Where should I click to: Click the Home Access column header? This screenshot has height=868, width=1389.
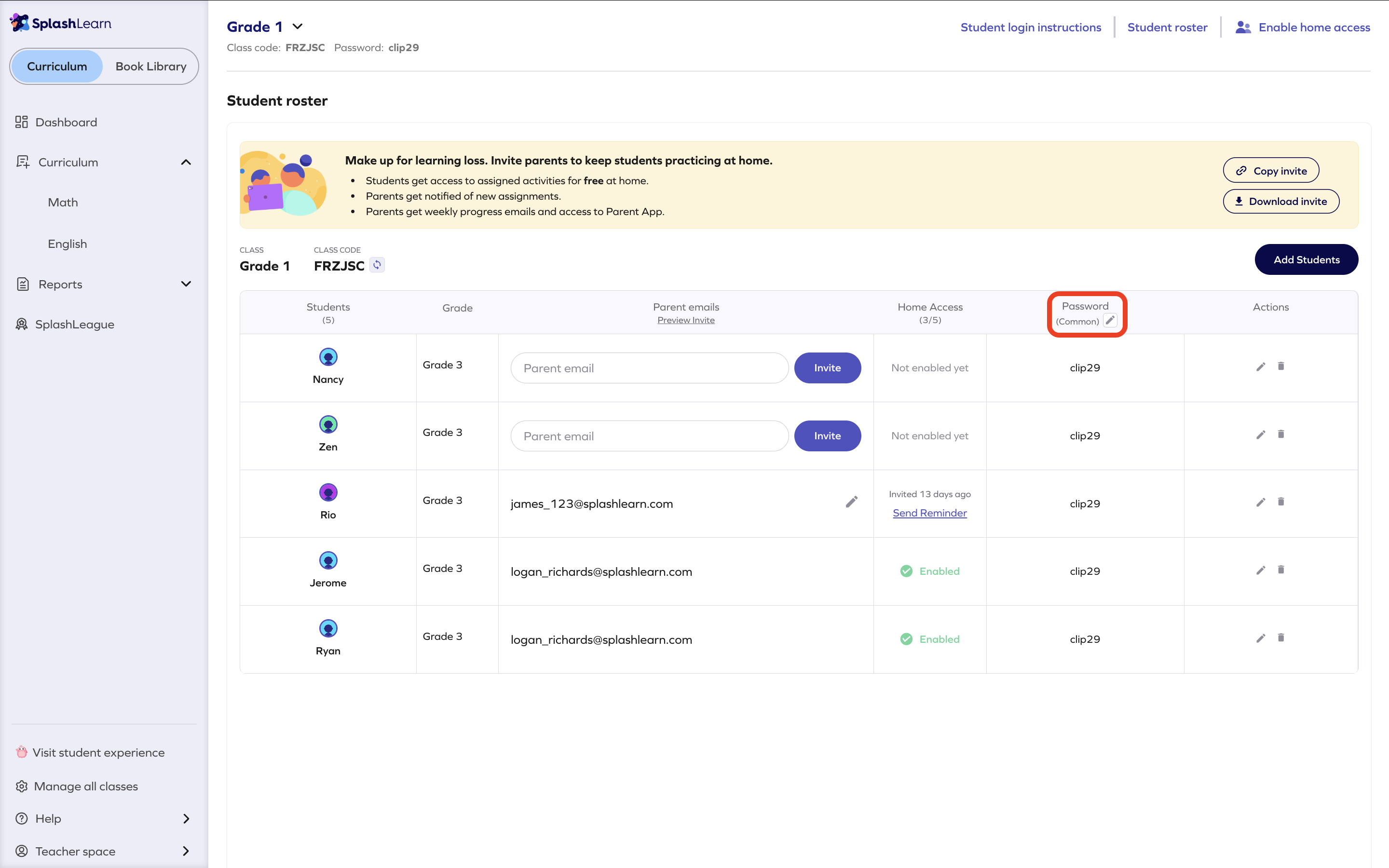[x=930, y=312]
